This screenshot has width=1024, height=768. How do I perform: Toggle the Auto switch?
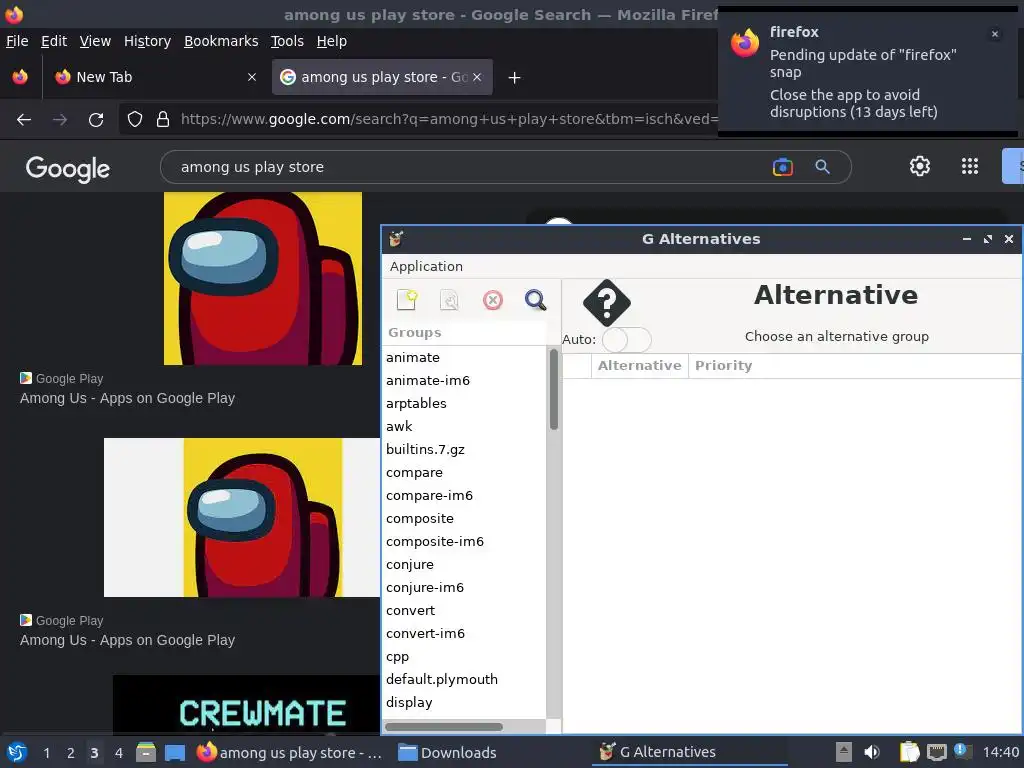point(626,340)
